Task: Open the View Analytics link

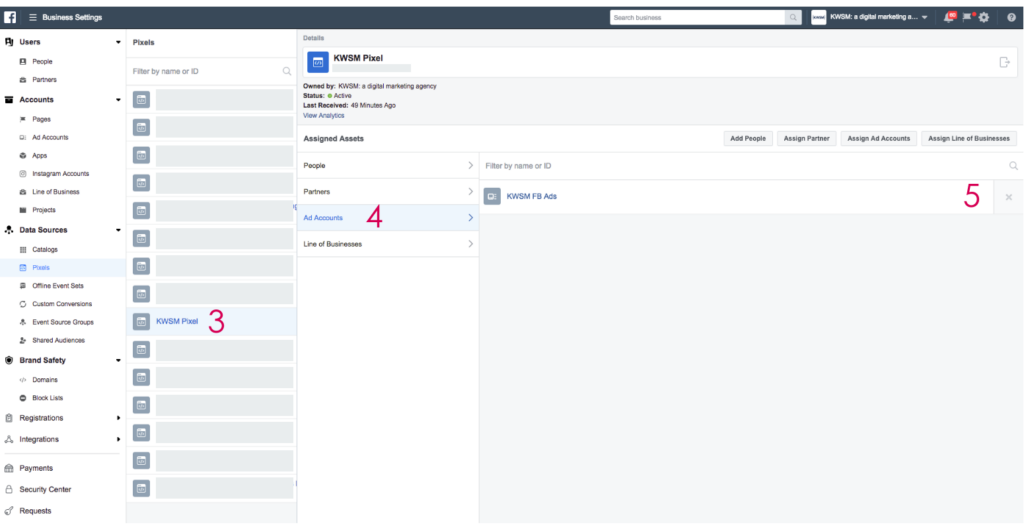Action: pos(323,116)
